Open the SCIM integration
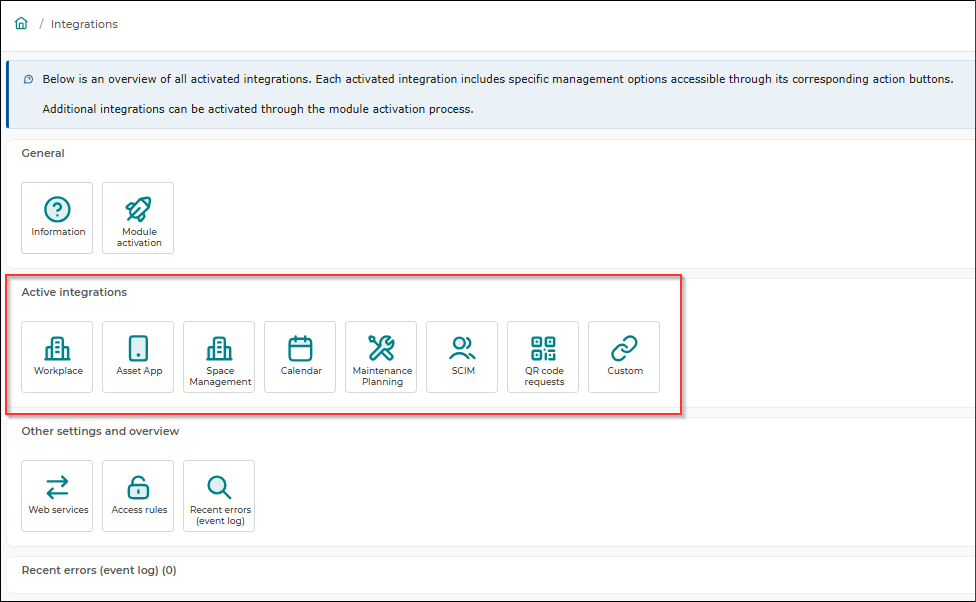Image resolution: width=976 pixels, height=602 pixels. click(462, 357)
